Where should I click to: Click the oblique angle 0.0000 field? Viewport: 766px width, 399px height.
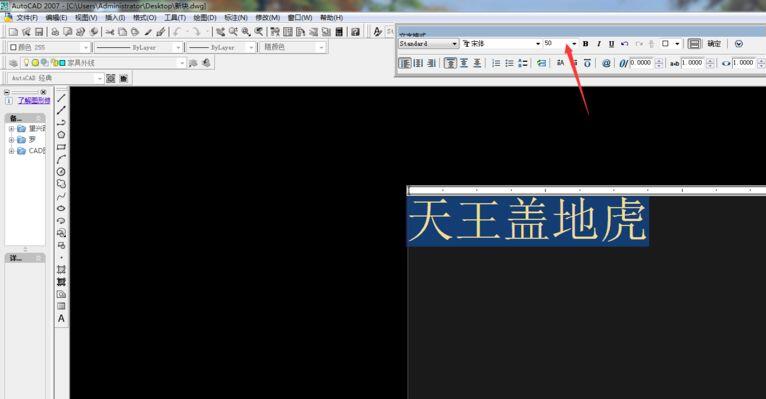coord(641,63)
